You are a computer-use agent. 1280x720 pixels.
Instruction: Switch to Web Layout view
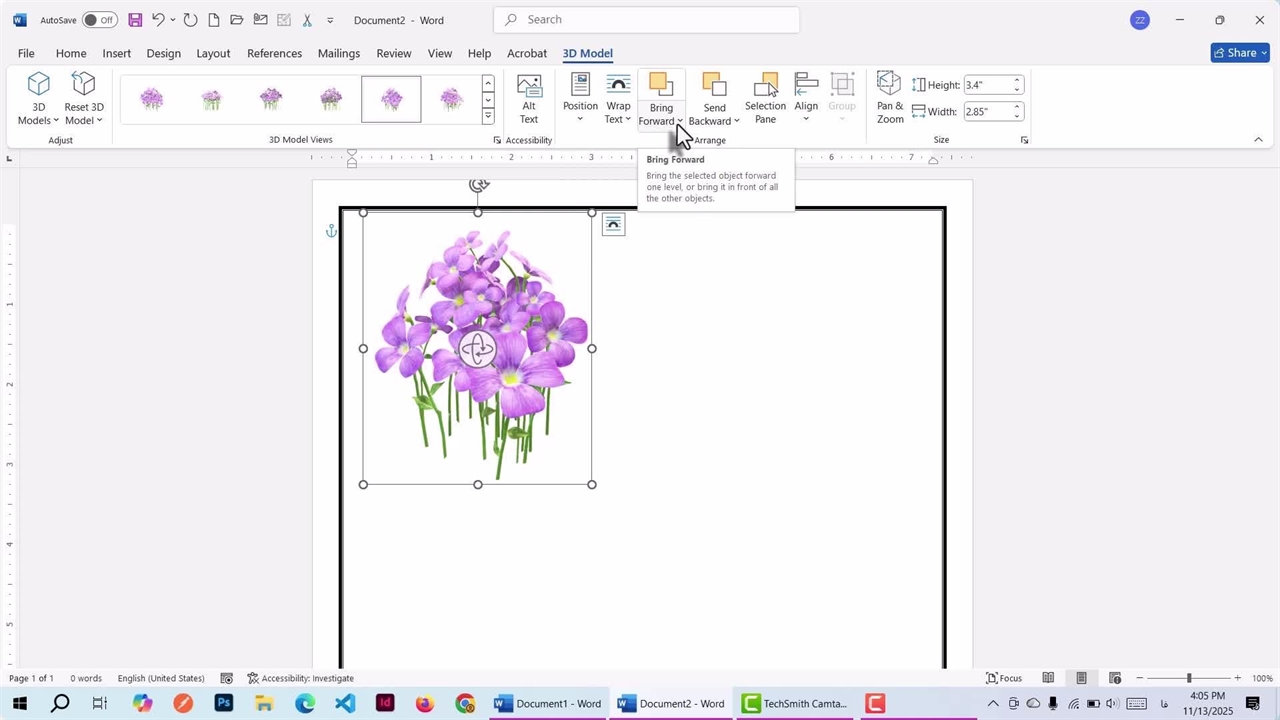coord(1115,678)
